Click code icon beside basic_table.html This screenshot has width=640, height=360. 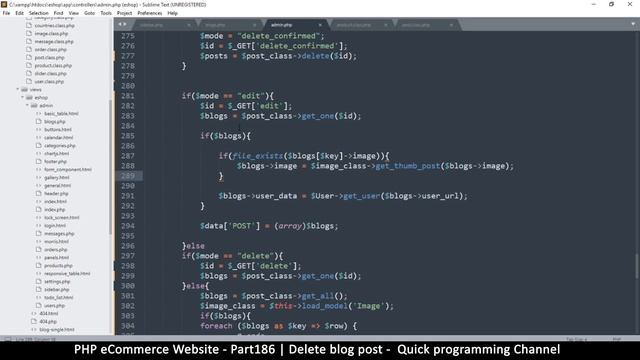click(x=38, y=113)
